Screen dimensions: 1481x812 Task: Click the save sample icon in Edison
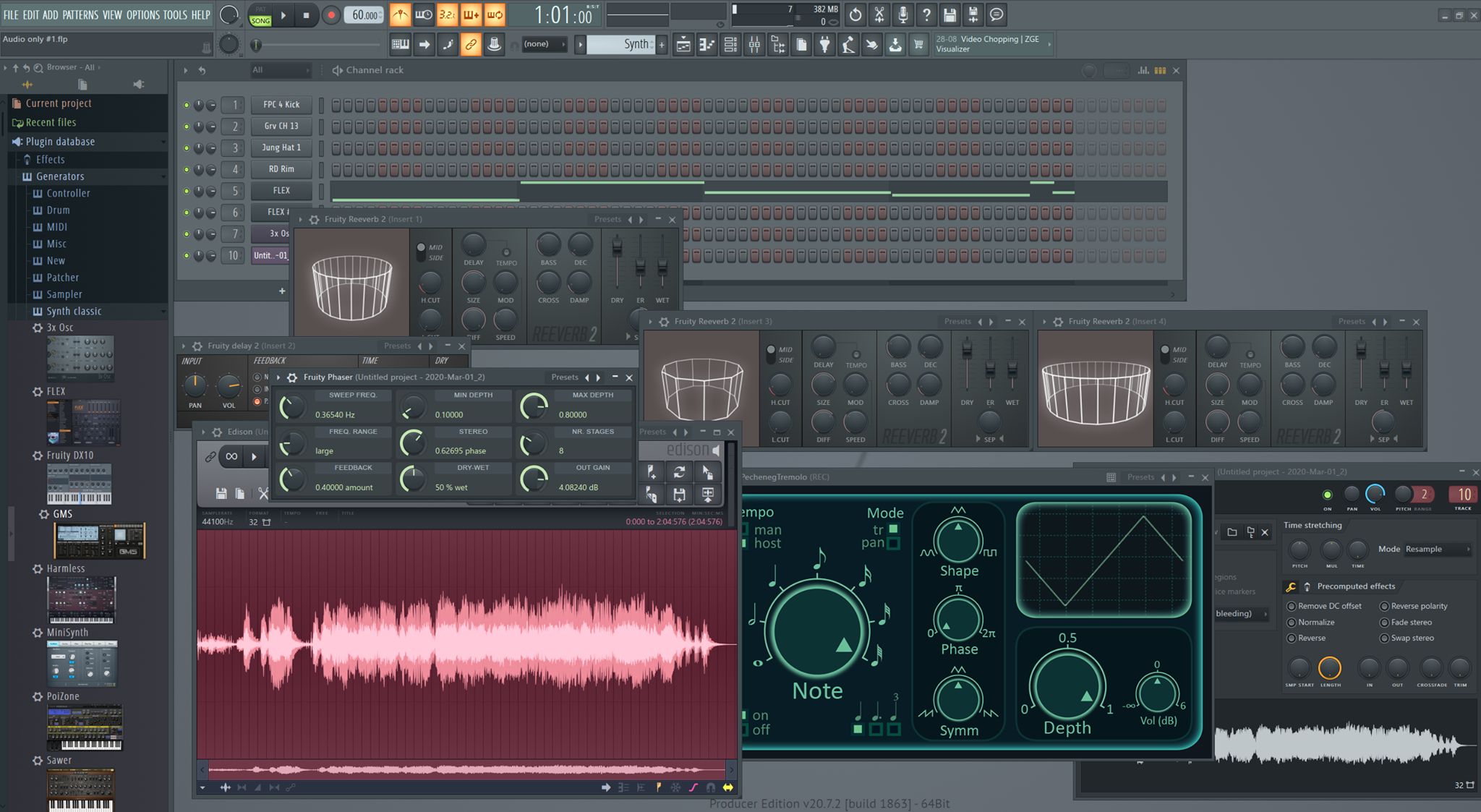pyautogui.click(x=221, y=493)
